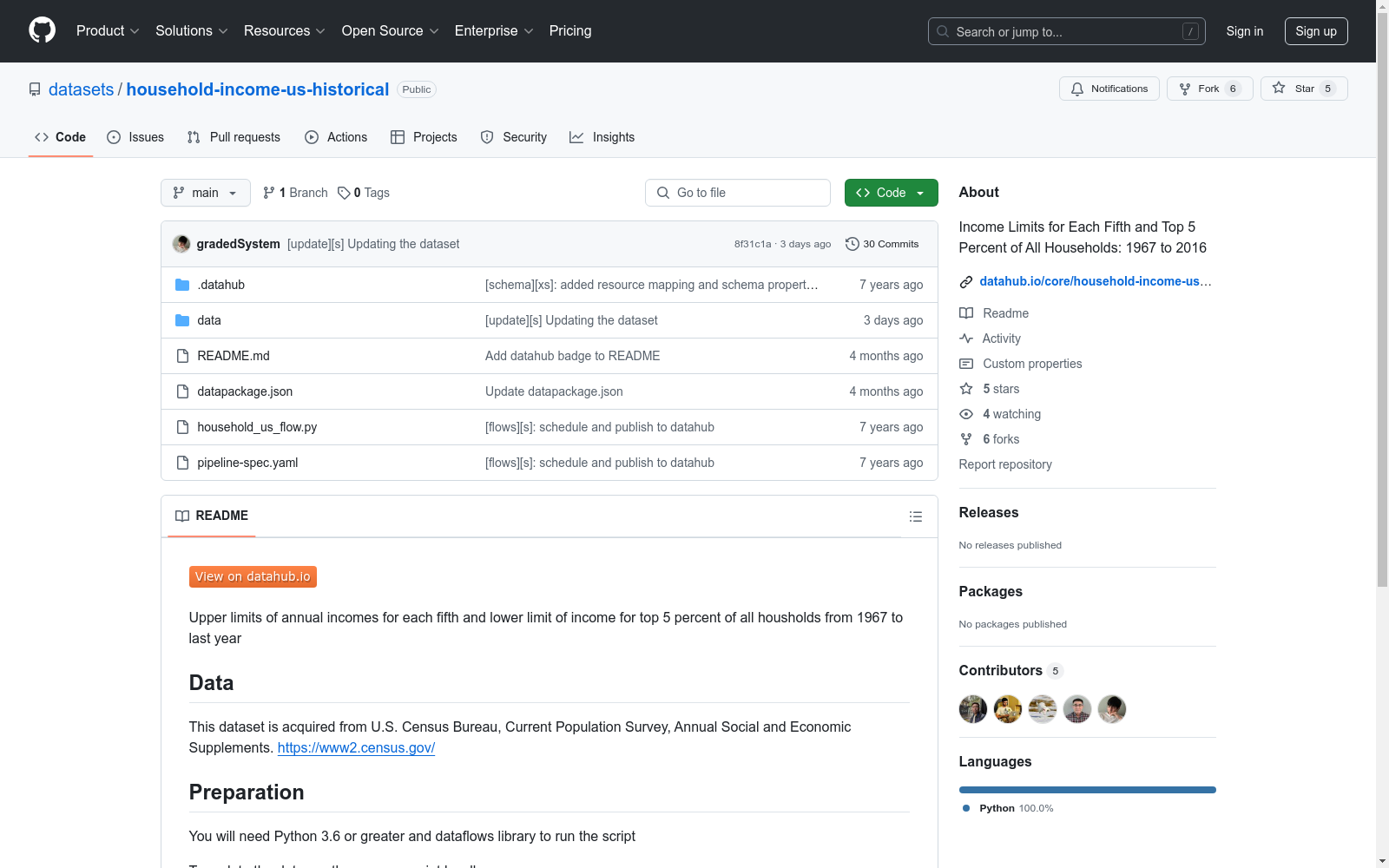Click the second contributor avatar
This screenshot has height=868, width=1389.
point(1008,709)
